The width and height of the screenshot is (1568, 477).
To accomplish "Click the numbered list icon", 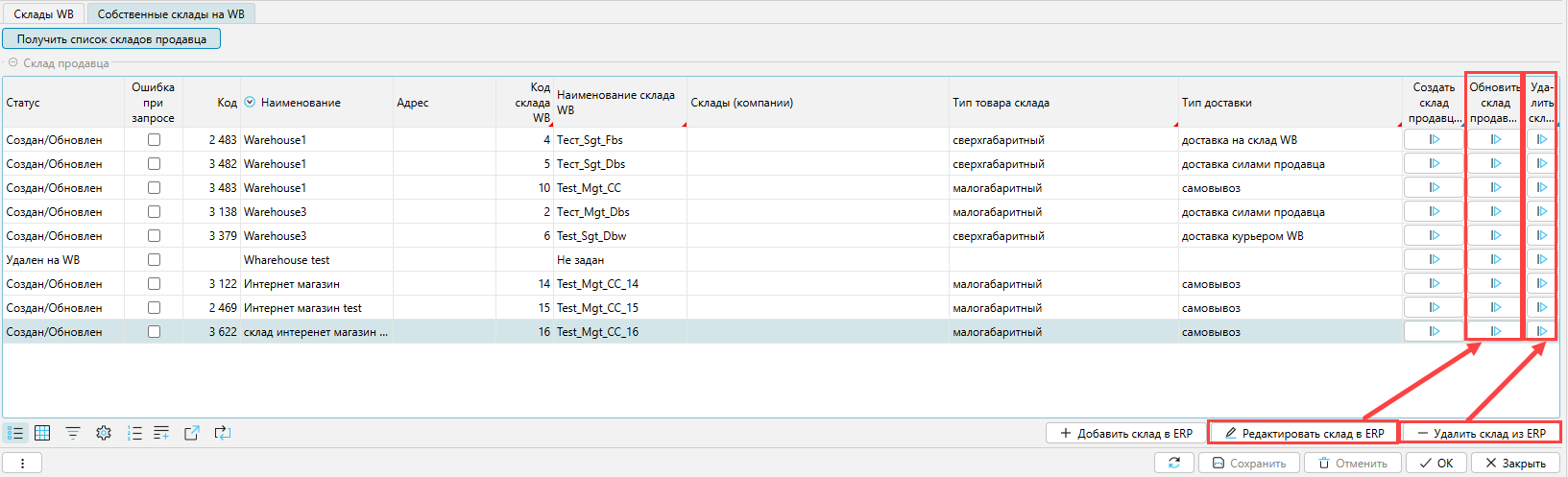I will [134, 434].
